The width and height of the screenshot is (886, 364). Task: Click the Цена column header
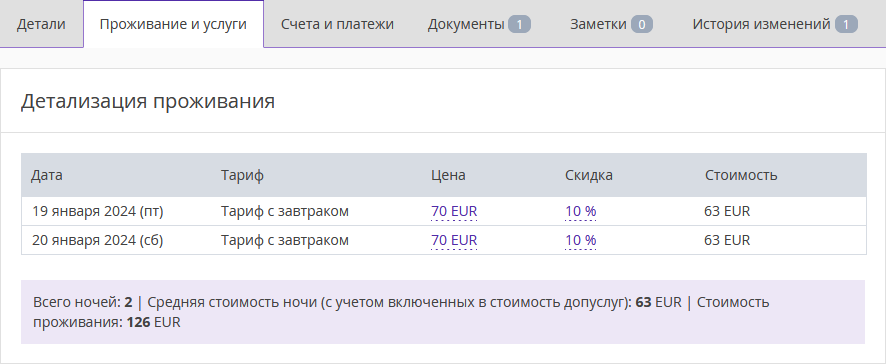point(448,175)
